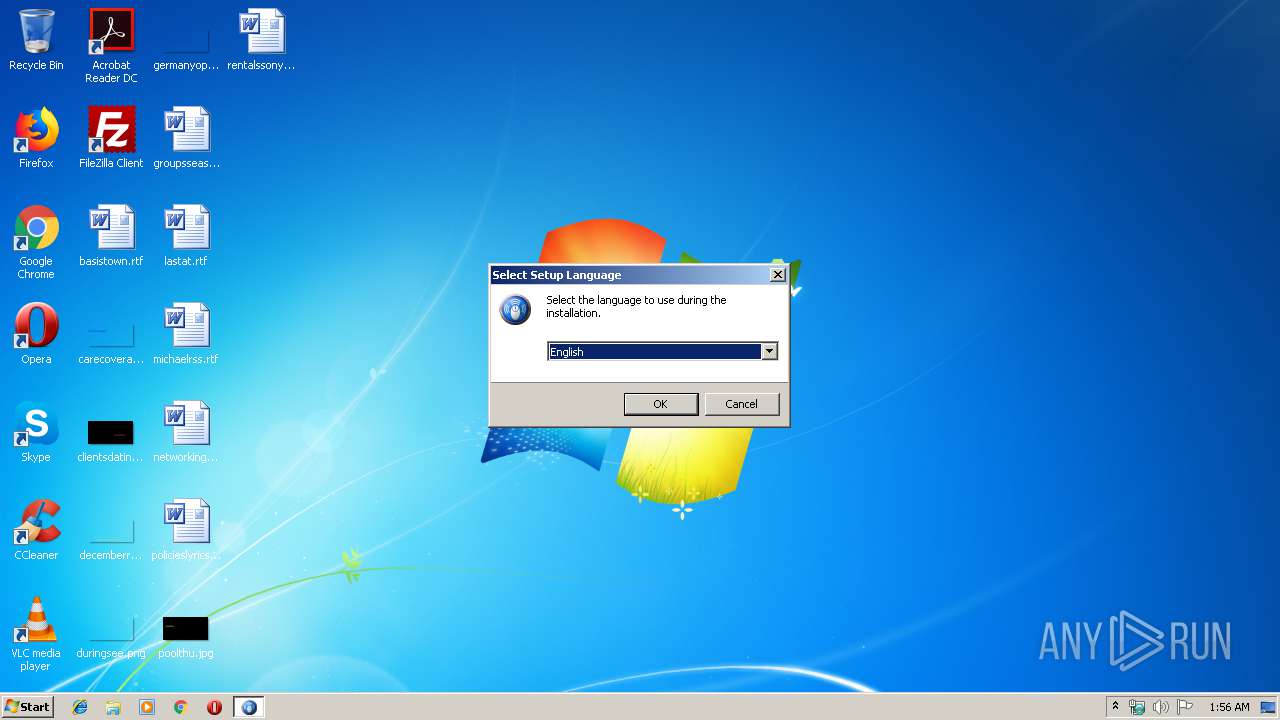Open the Recycle Bin icon
Viewport: 1280px width, 720px height.
(36, 40)
